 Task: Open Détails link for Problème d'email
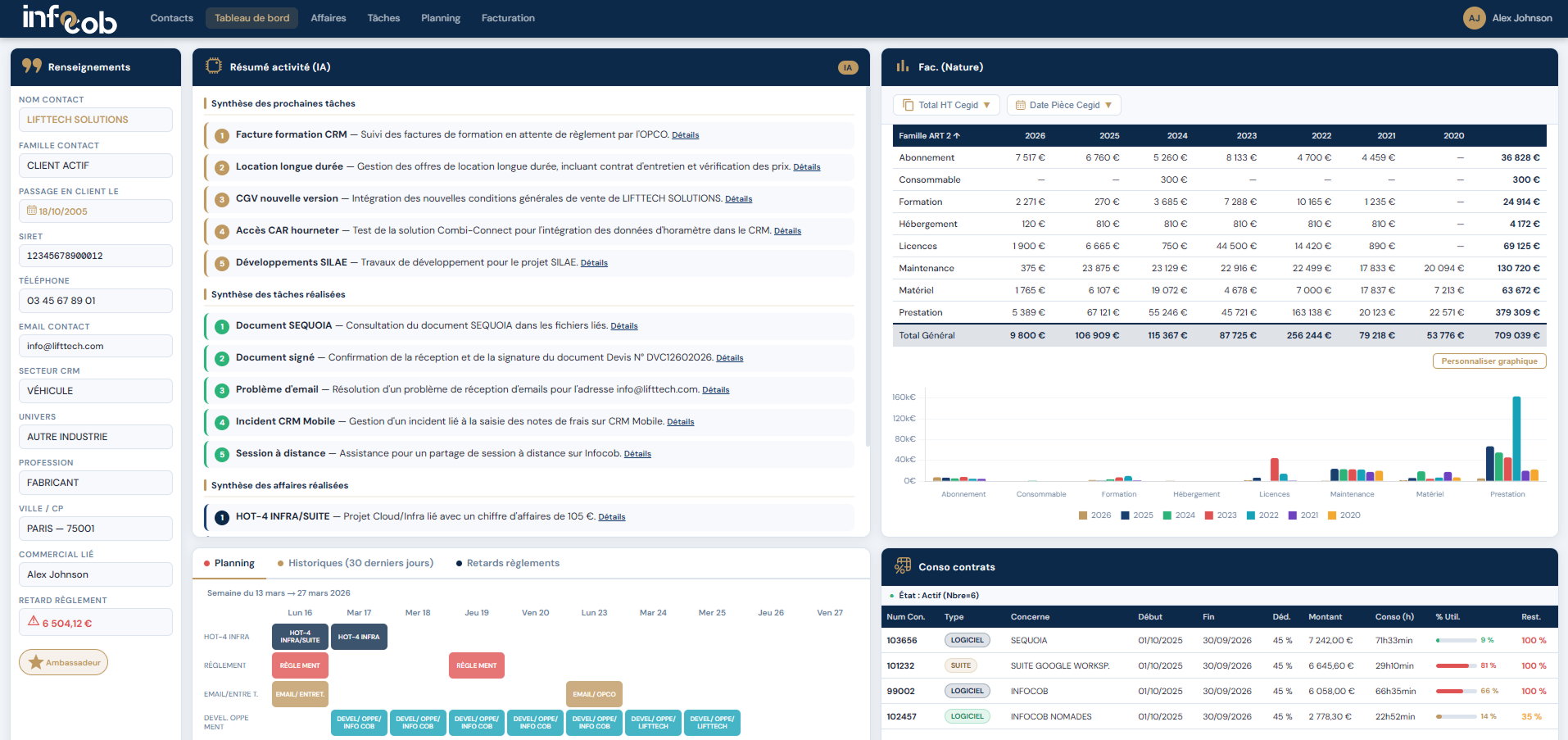click(716, 390)
